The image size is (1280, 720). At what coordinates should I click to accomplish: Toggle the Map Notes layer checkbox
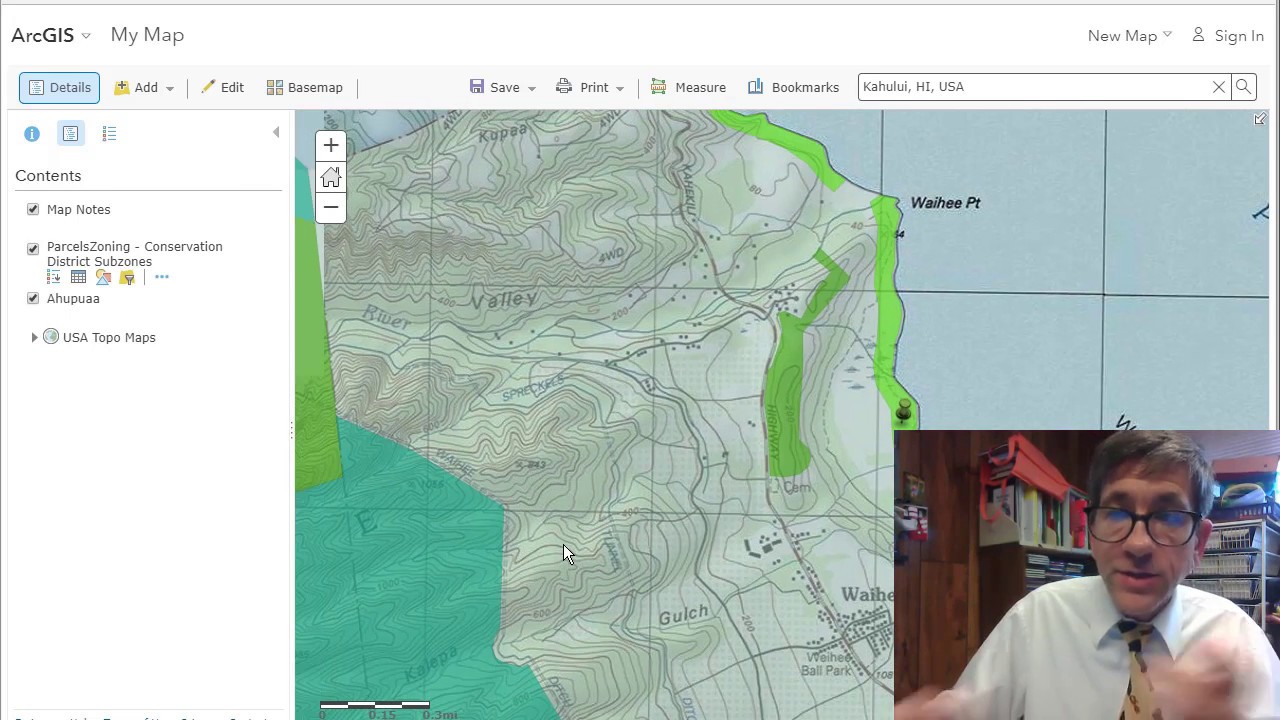[x=33, y=209]
